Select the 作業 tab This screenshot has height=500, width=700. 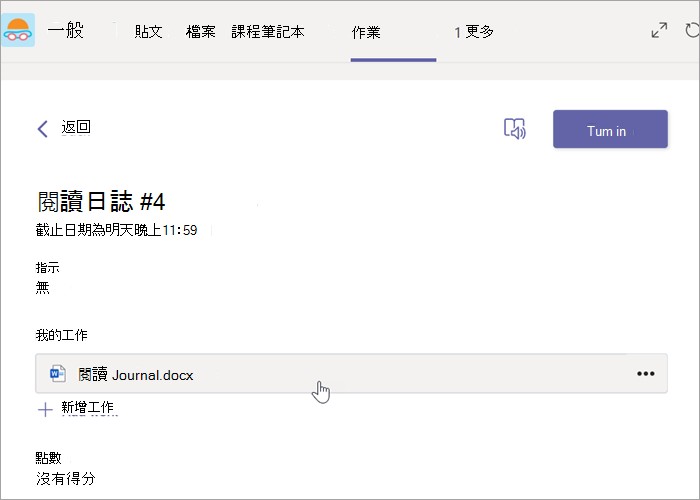(366, 33)
